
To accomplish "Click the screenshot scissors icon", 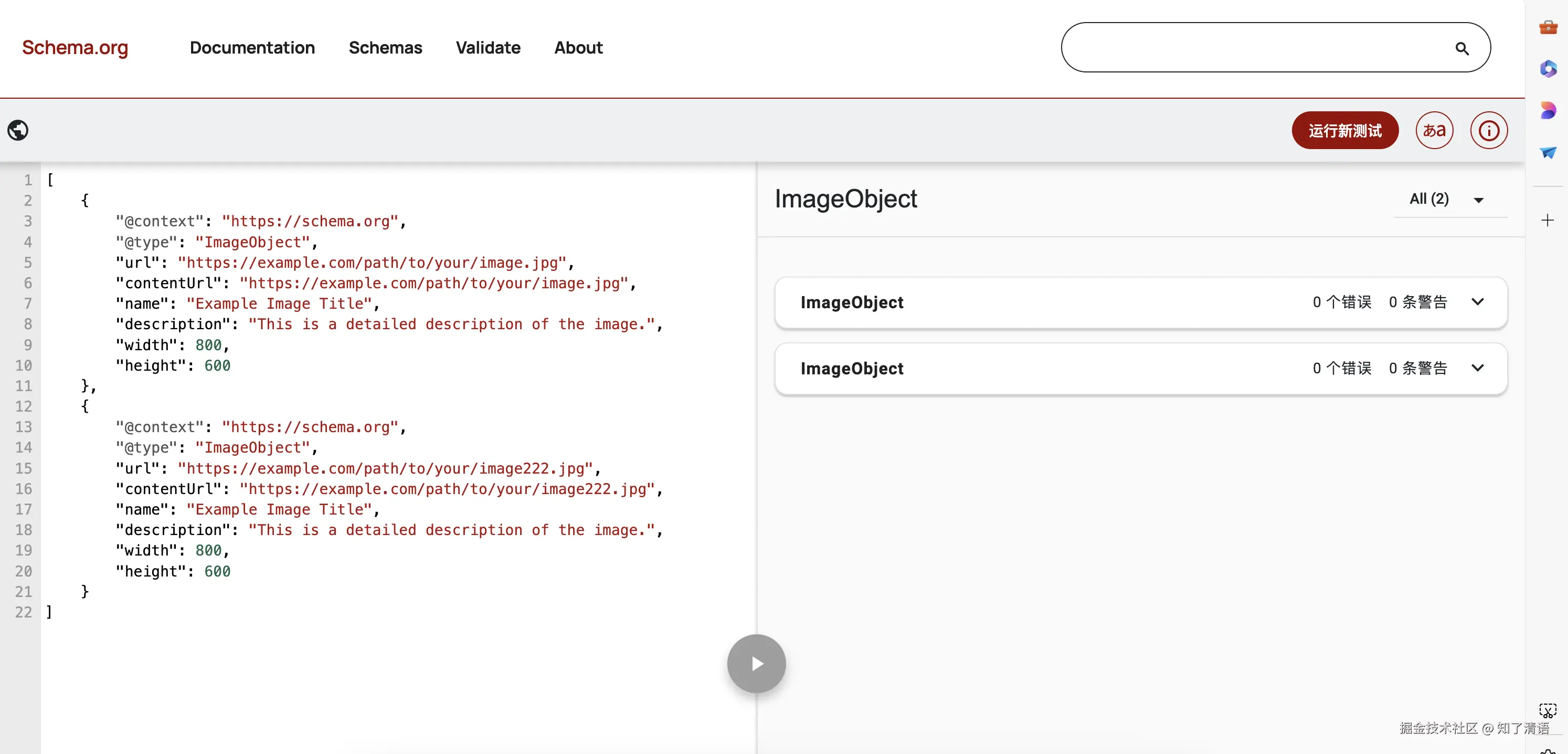I will tap(1548, 710).
